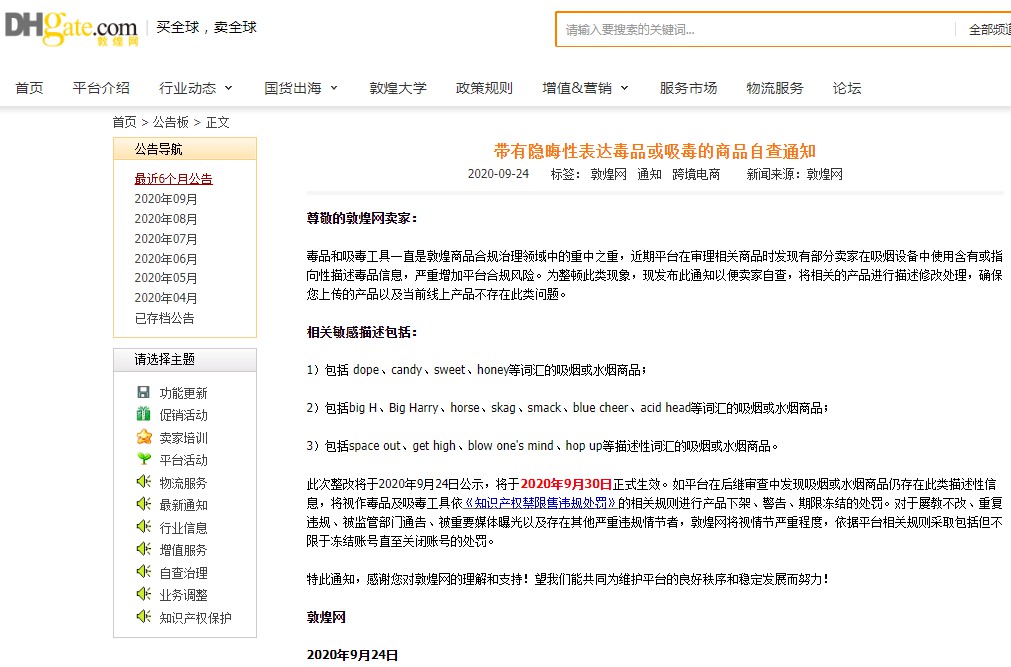Open the 最近6个月公告 link

(173, 179)
